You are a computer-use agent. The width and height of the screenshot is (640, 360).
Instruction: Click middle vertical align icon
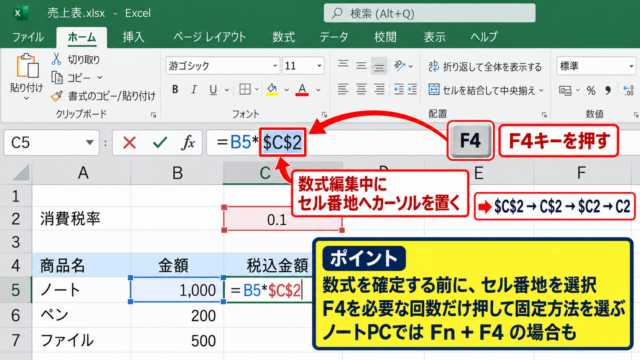point(361,65)
